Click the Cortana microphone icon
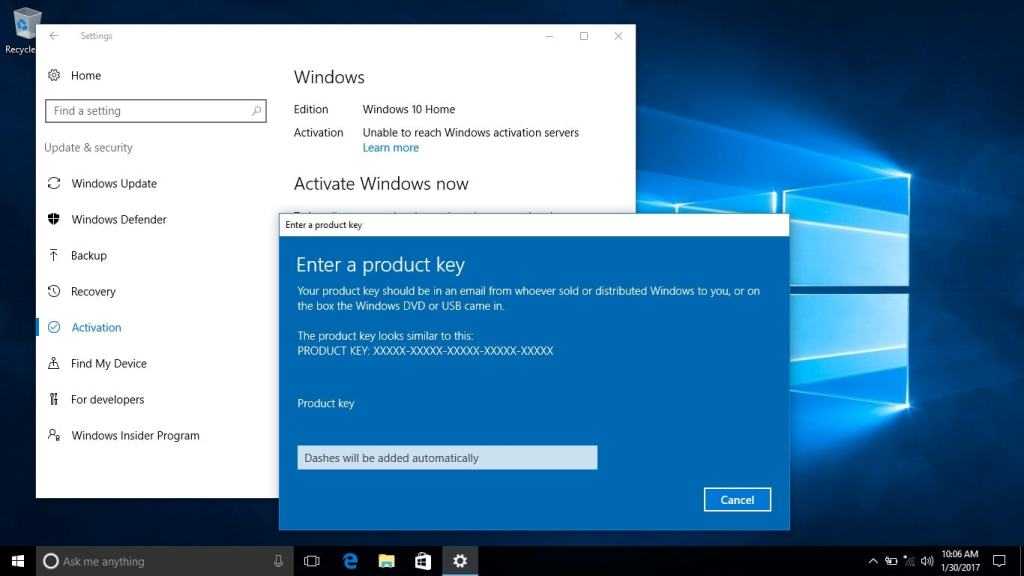Viewport: 1024px width, 576px height. pos(278,561)
